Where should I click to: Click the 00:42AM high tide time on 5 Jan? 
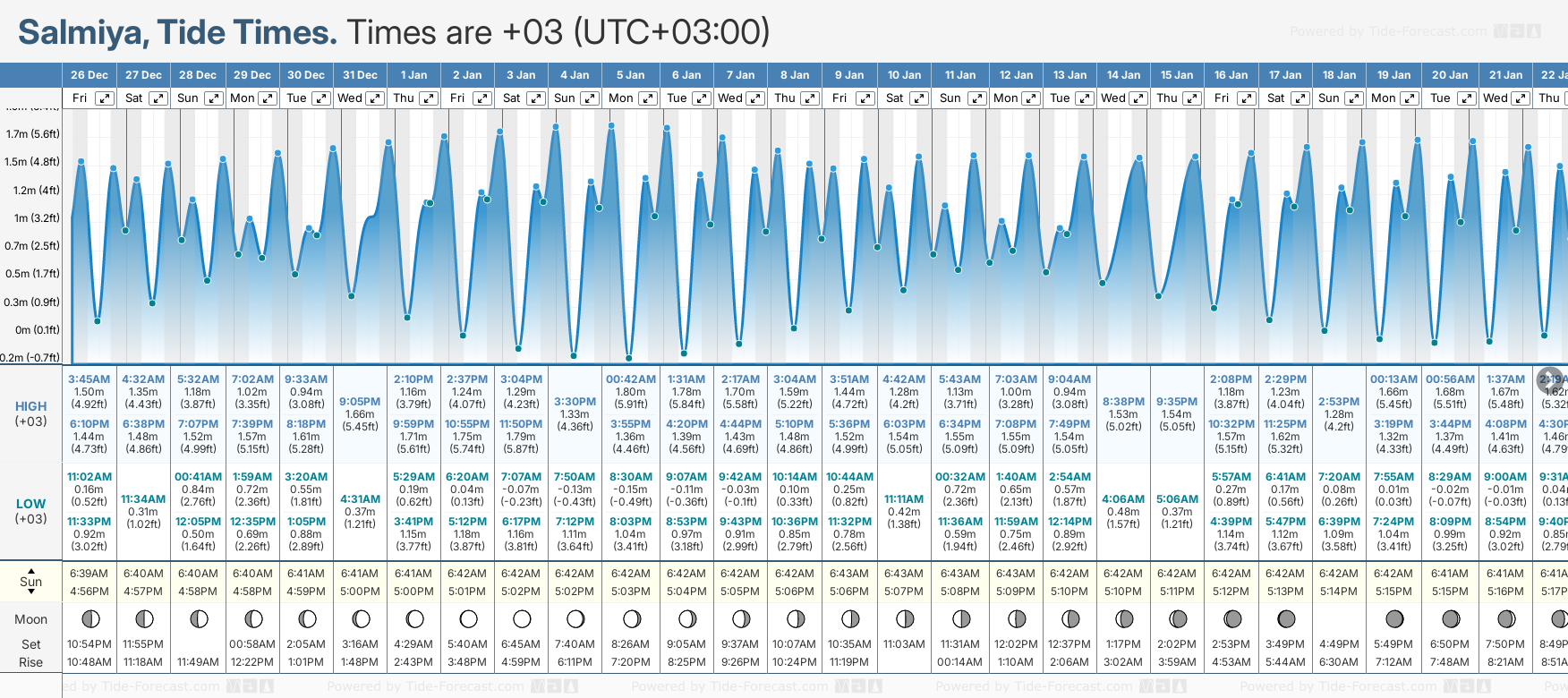631,379
